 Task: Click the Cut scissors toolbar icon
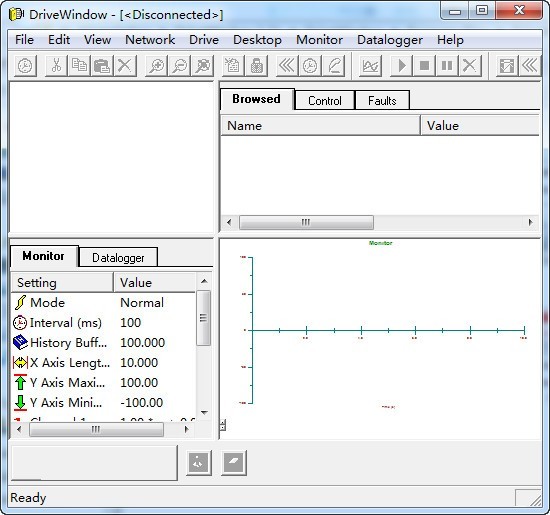point(56,66)
